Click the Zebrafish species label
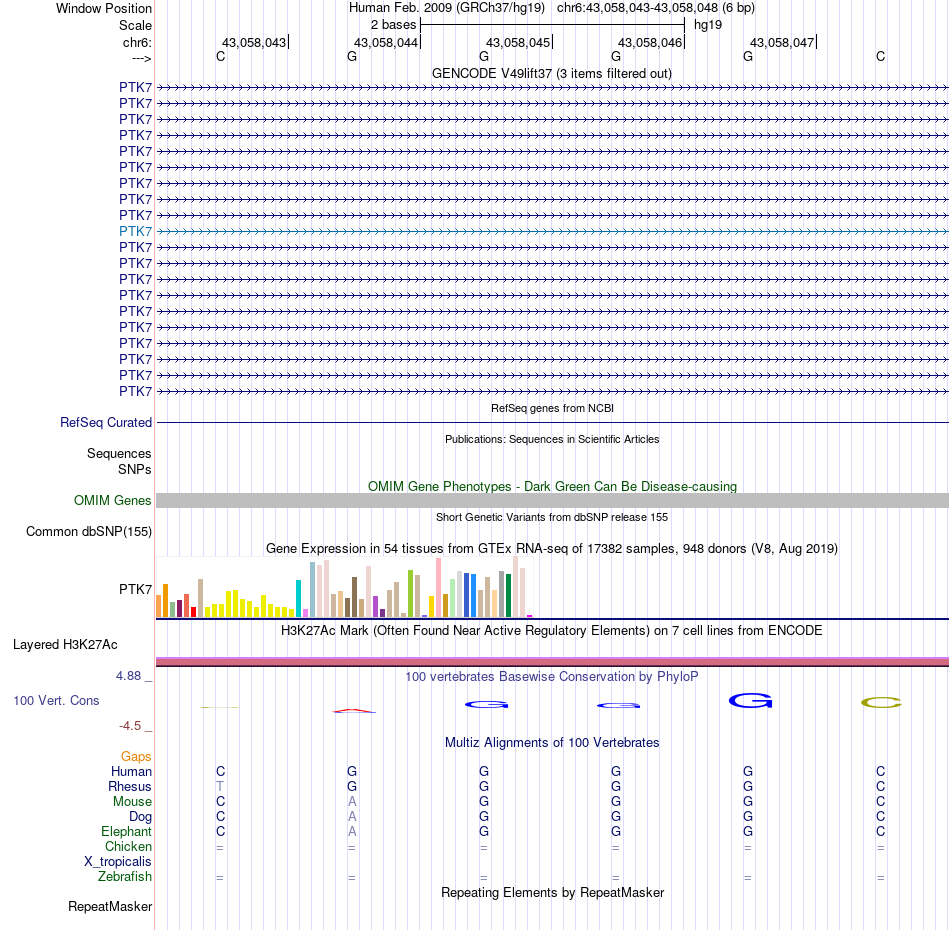 [124, 877]
